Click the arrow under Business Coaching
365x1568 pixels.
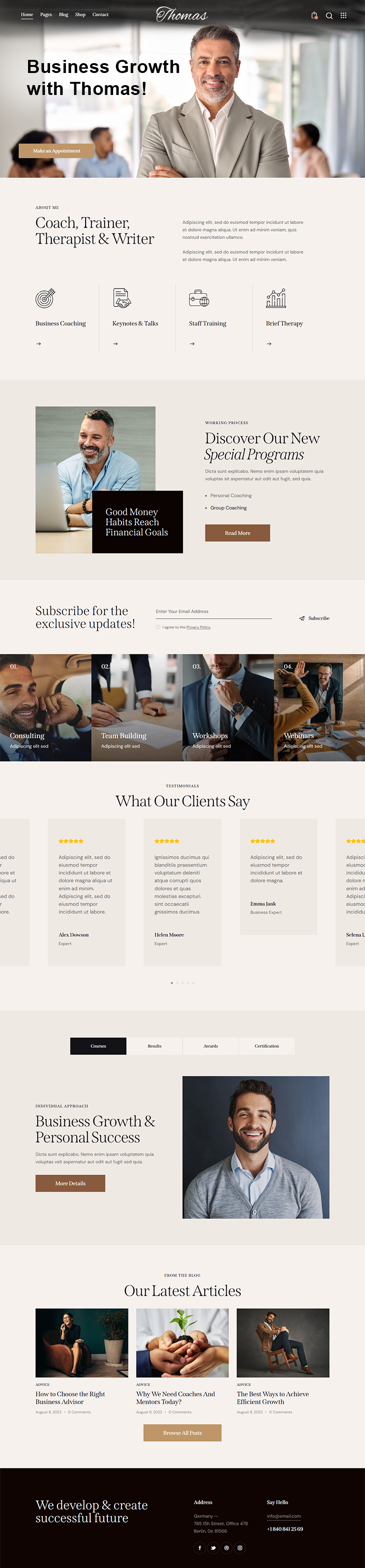click(38, 344)
